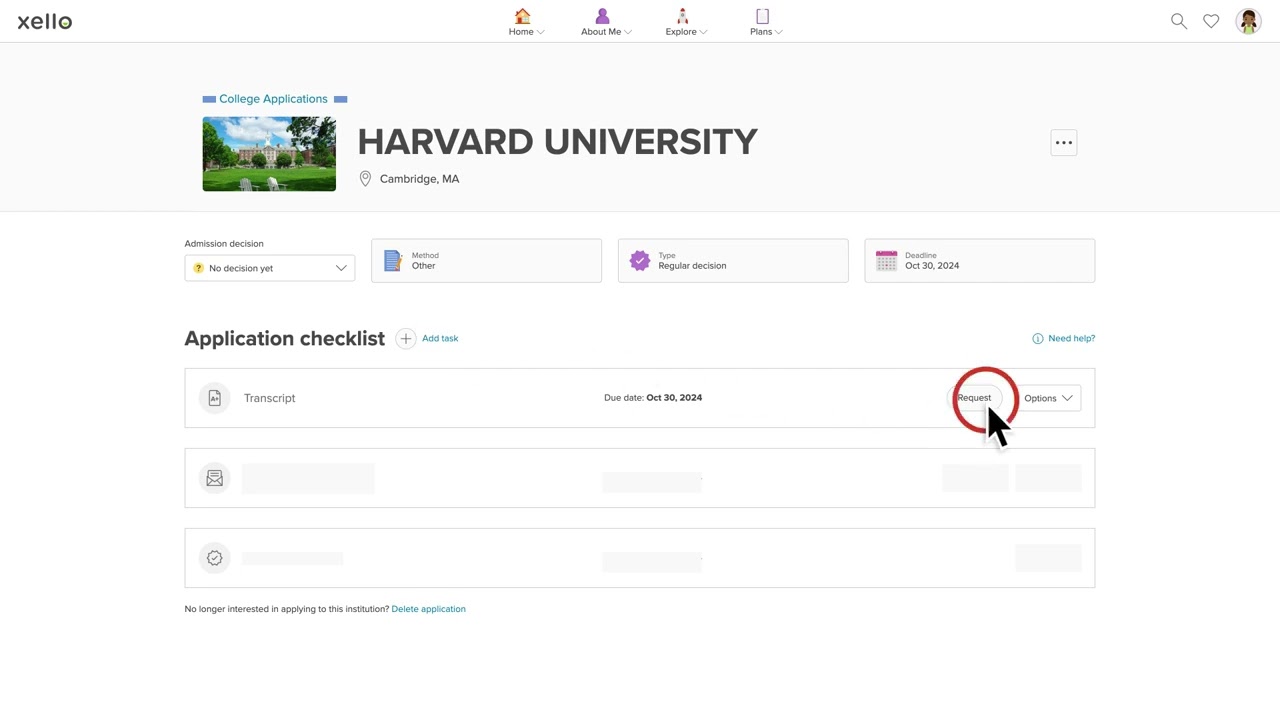Click the Xello logo
The image size is (1280, 720).
pyautogui.click(x=45, y=21)
